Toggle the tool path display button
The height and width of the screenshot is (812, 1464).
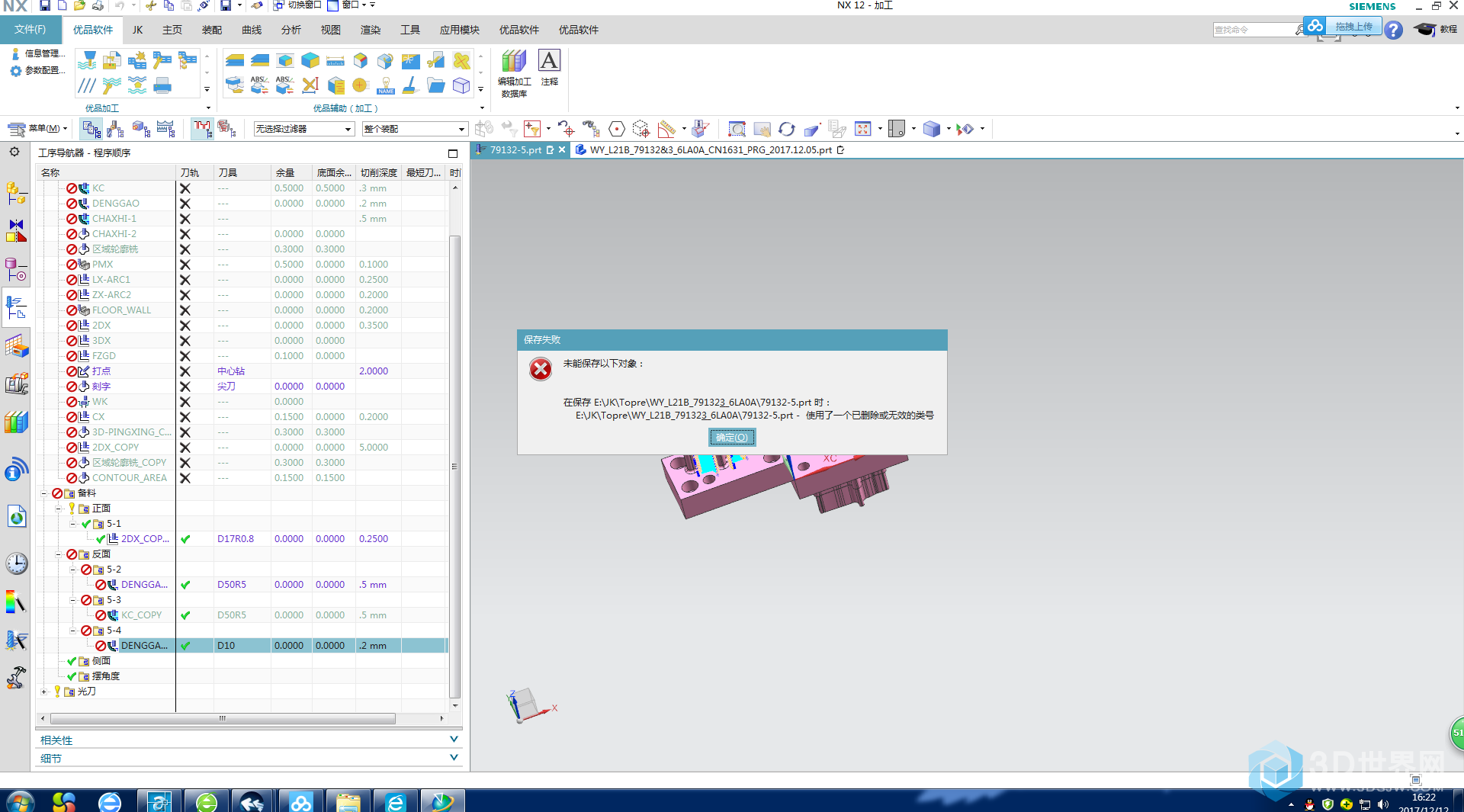click(202, 129)
